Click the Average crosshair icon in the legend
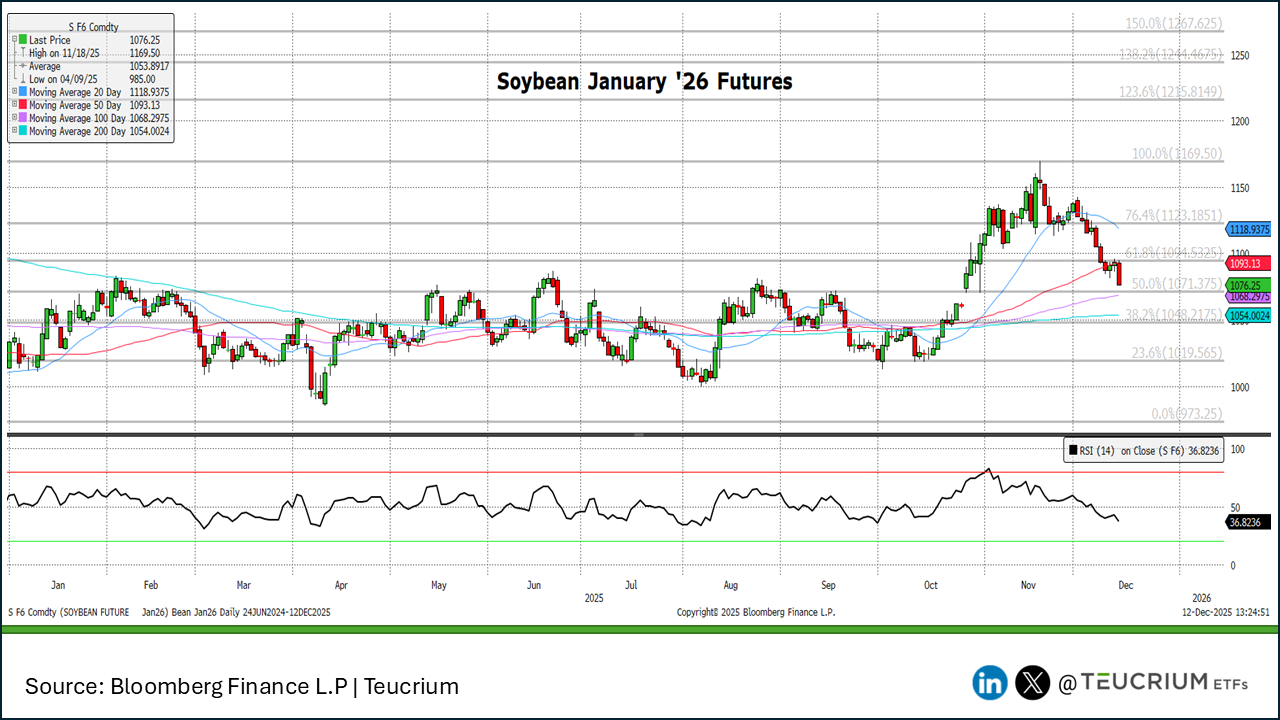This screenshot has width=1280, height=720. [x=21, y=65]
